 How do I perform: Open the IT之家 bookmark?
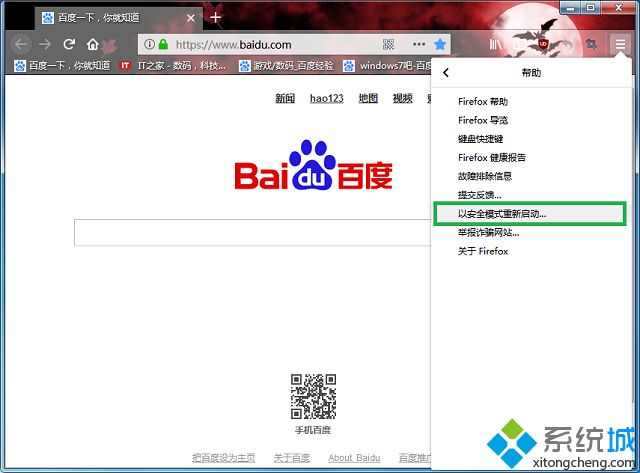172,66
